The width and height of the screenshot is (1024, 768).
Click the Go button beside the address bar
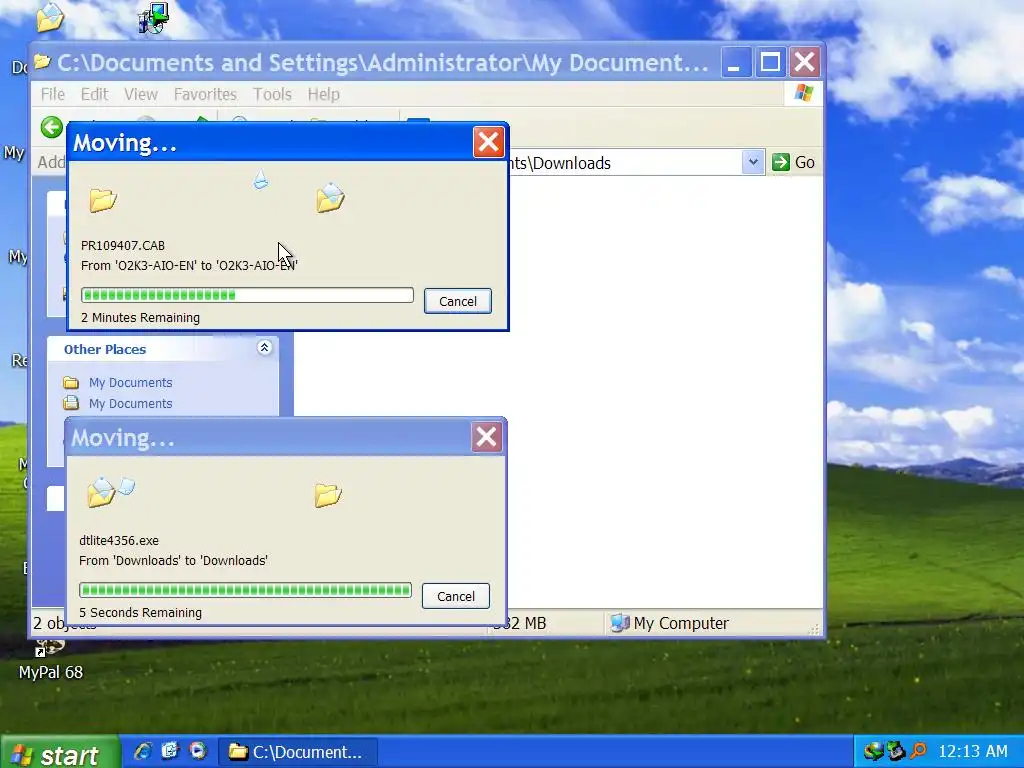(793, 162)
